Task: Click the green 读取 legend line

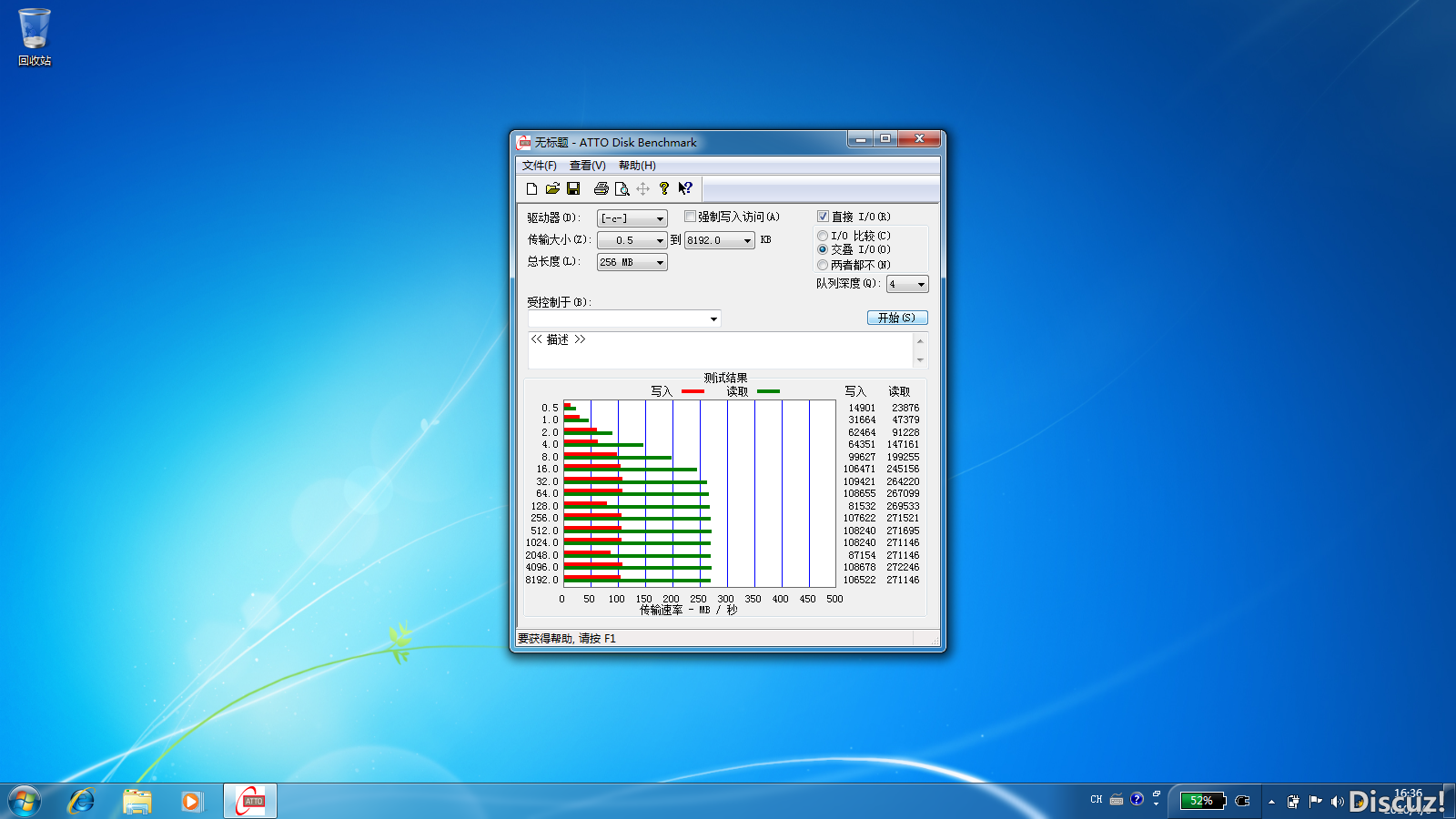Action: pos(768,391)
